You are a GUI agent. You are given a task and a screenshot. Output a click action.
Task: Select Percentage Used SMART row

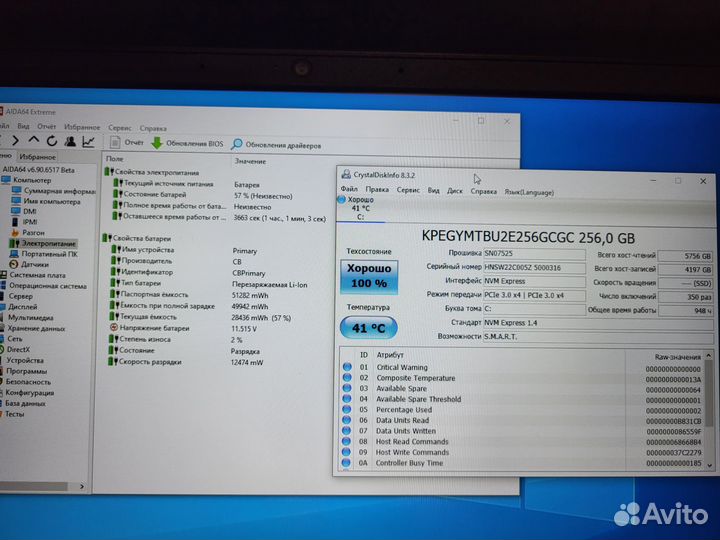coord(522,410)
